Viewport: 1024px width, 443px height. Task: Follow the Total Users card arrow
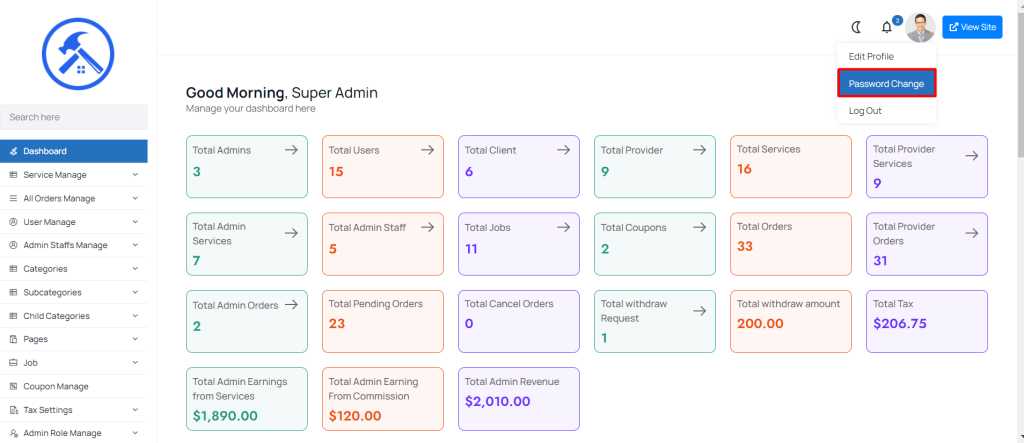tap(427, 150)
